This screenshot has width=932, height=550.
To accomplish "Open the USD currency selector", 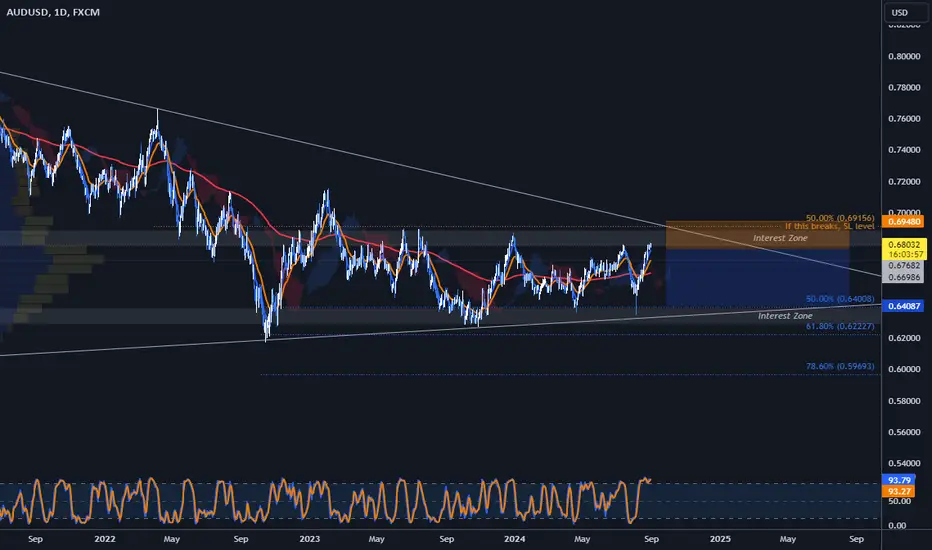I will coord(905,12).
